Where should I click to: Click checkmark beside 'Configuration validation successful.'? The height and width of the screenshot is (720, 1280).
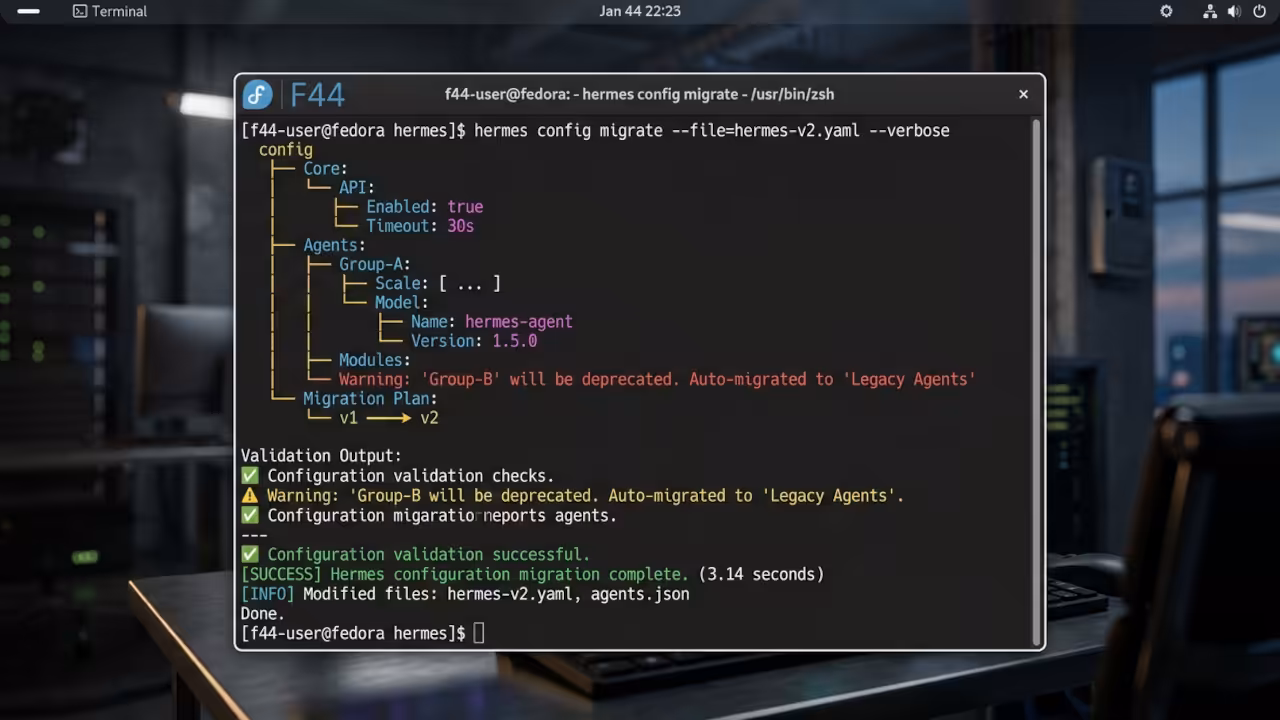pyautogui.click(x=249, y=554)
